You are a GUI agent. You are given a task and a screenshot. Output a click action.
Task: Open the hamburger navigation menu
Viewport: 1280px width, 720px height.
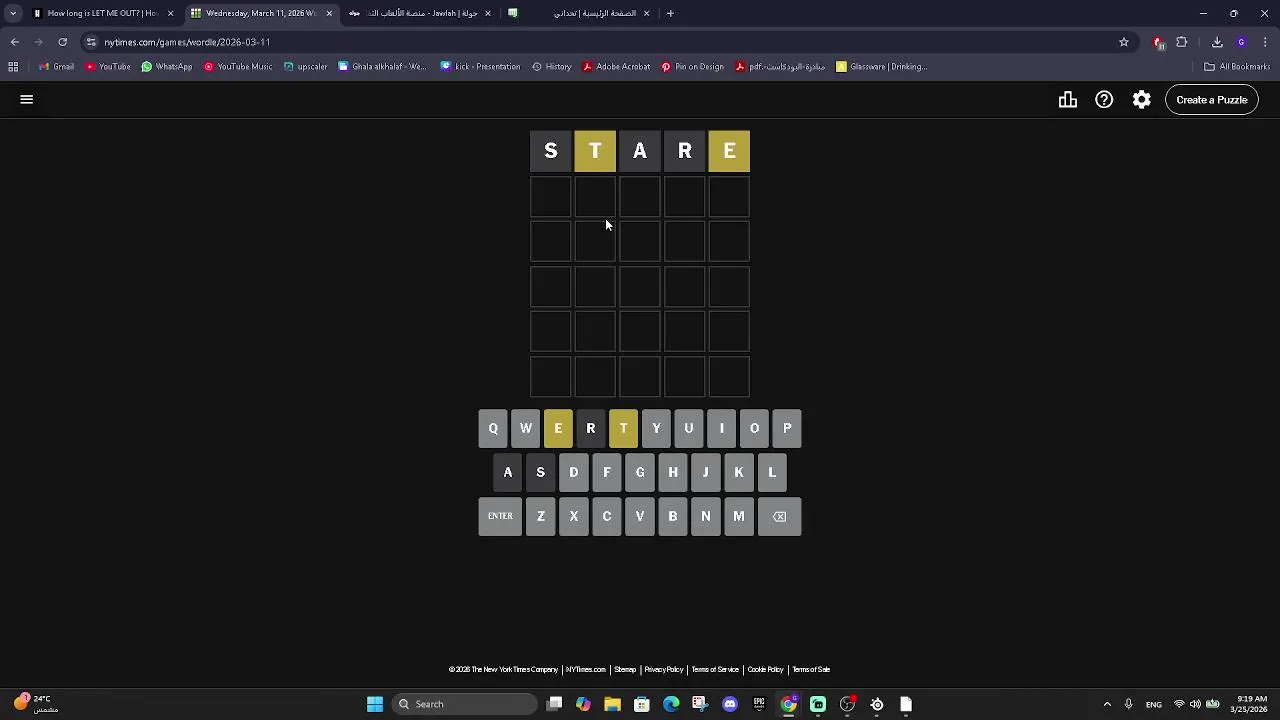click(27, 100)
